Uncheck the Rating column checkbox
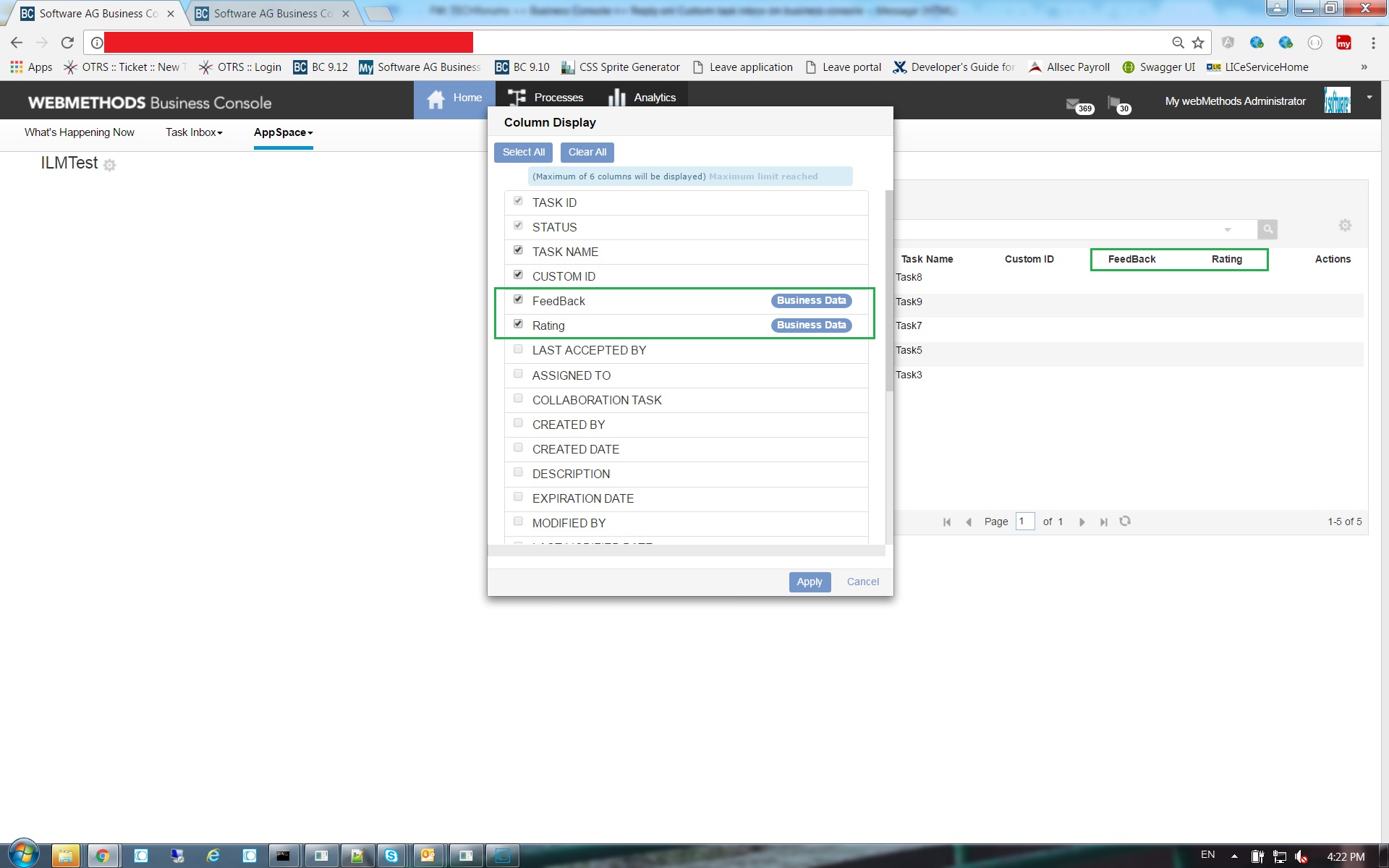This screenshot has width=1389, height=868. 518,323
